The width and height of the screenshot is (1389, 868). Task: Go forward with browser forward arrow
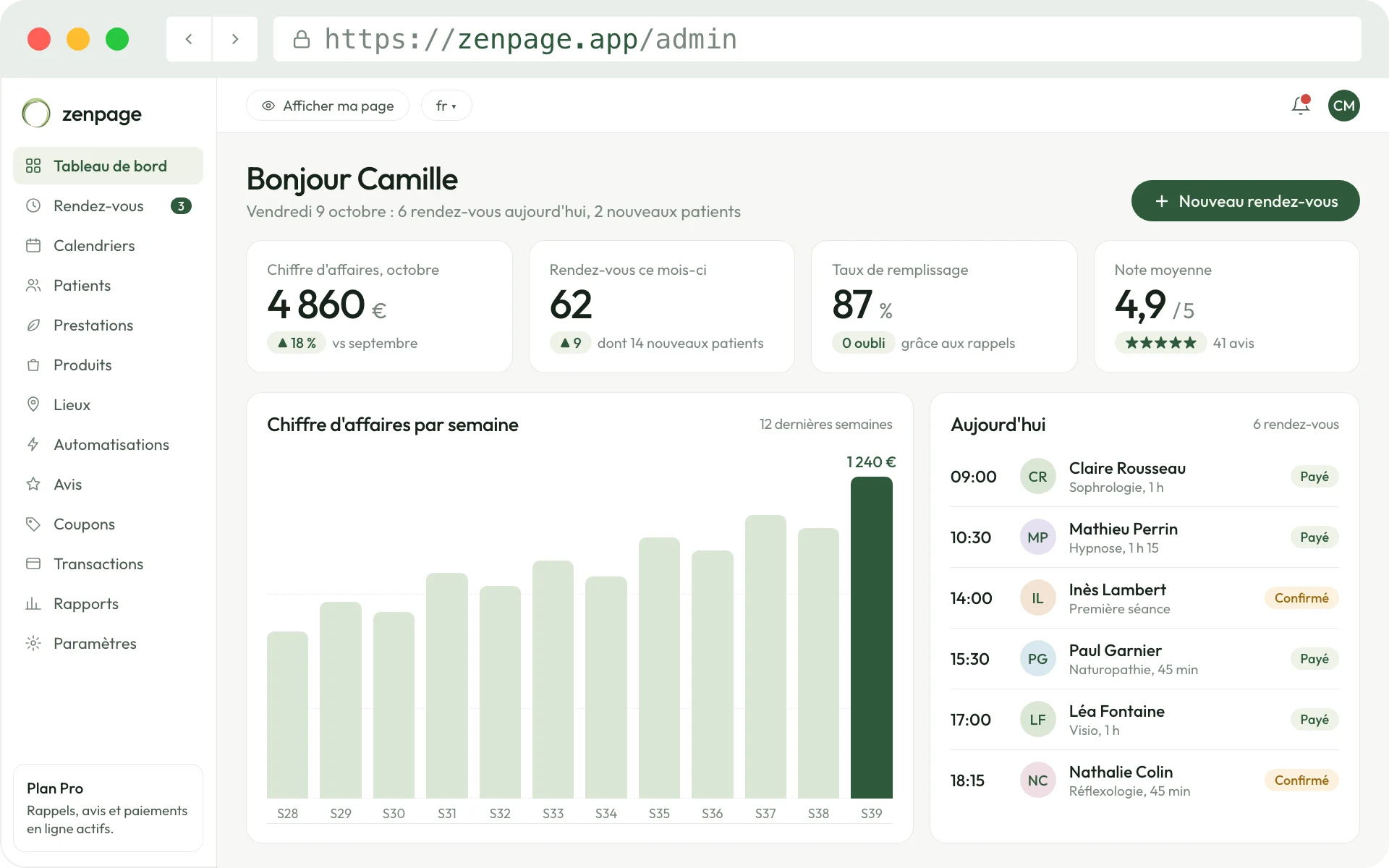coord(235,39)
